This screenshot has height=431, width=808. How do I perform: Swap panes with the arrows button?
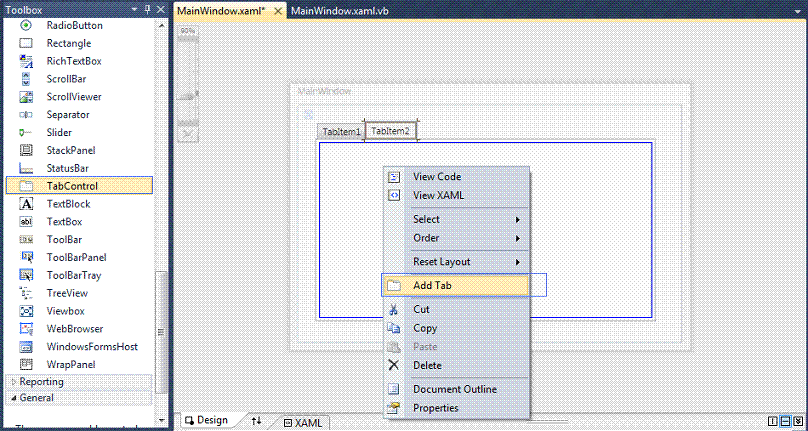pos(257,421)
